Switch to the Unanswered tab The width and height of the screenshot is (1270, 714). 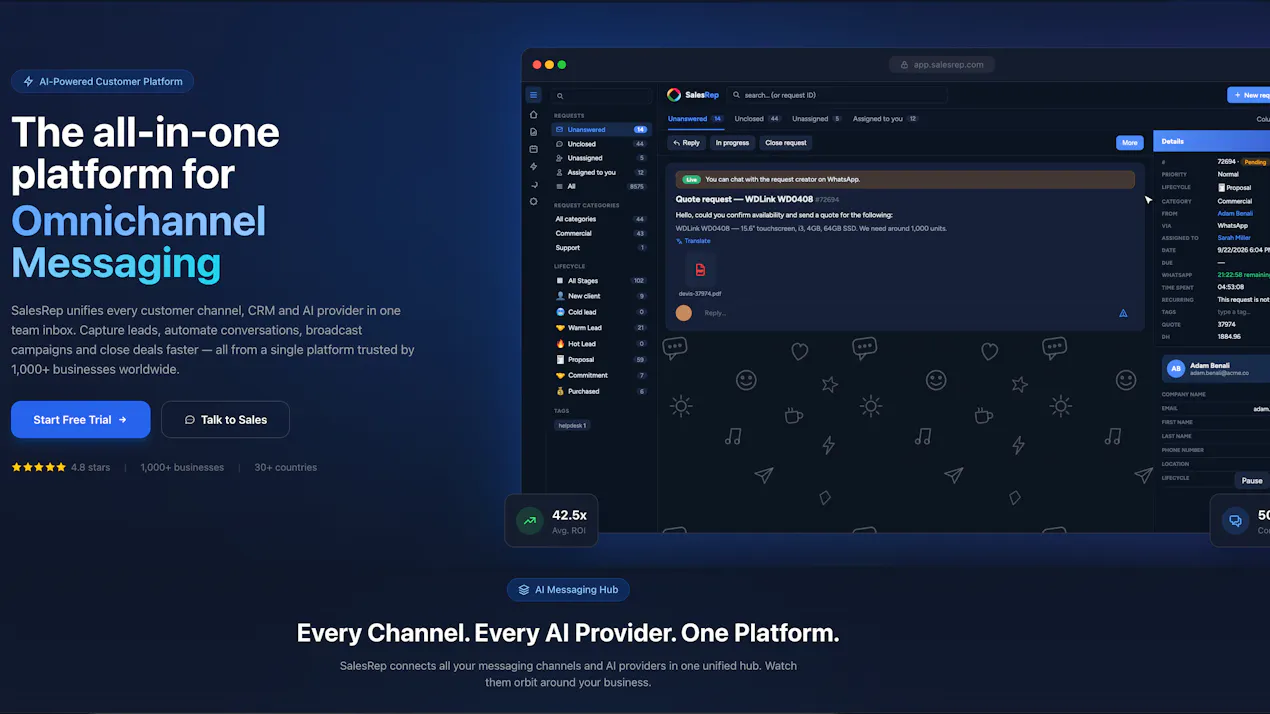tap(696, 119)
